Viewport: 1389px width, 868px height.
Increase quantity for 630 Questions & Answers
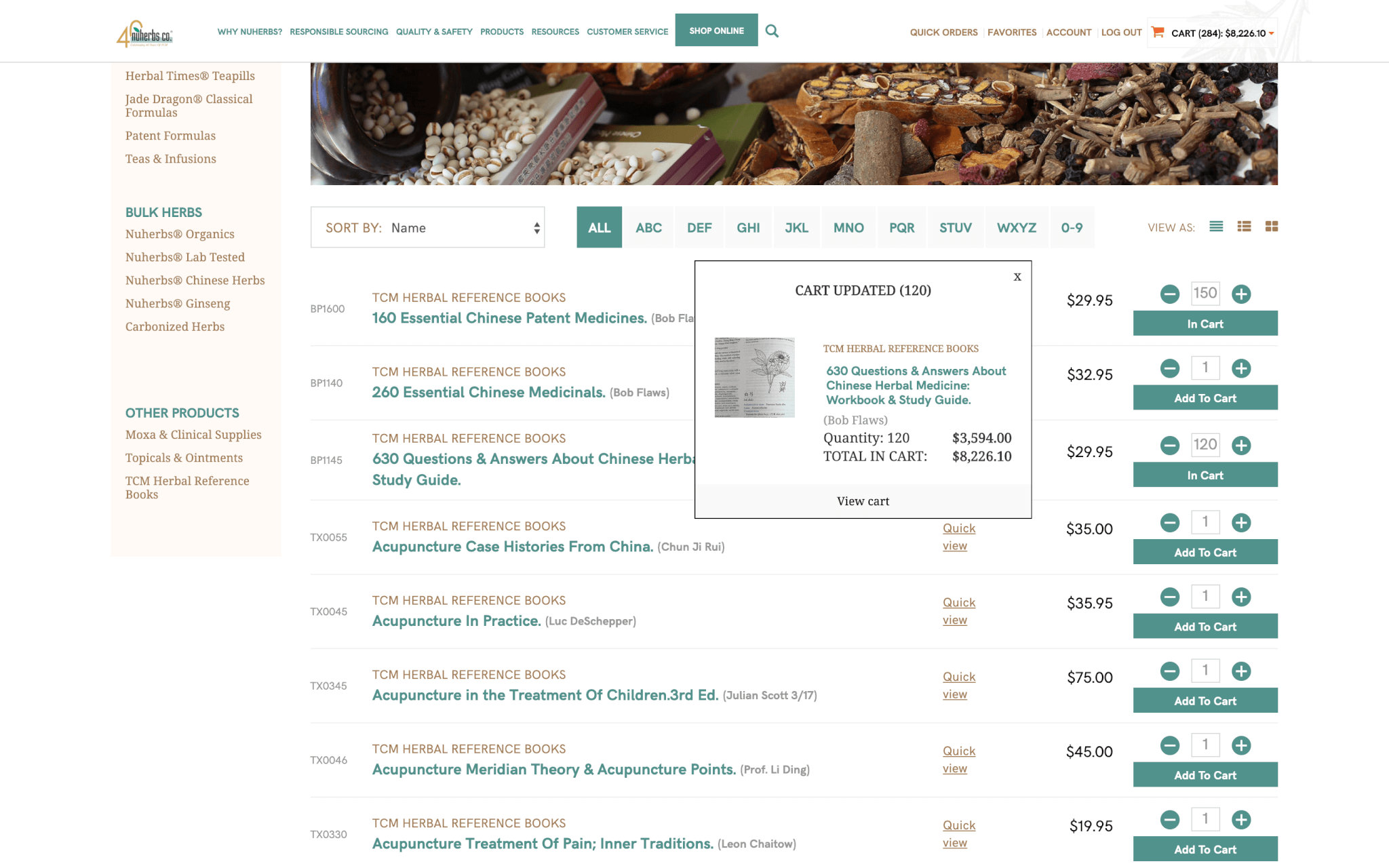click(x=1241, y=446)
